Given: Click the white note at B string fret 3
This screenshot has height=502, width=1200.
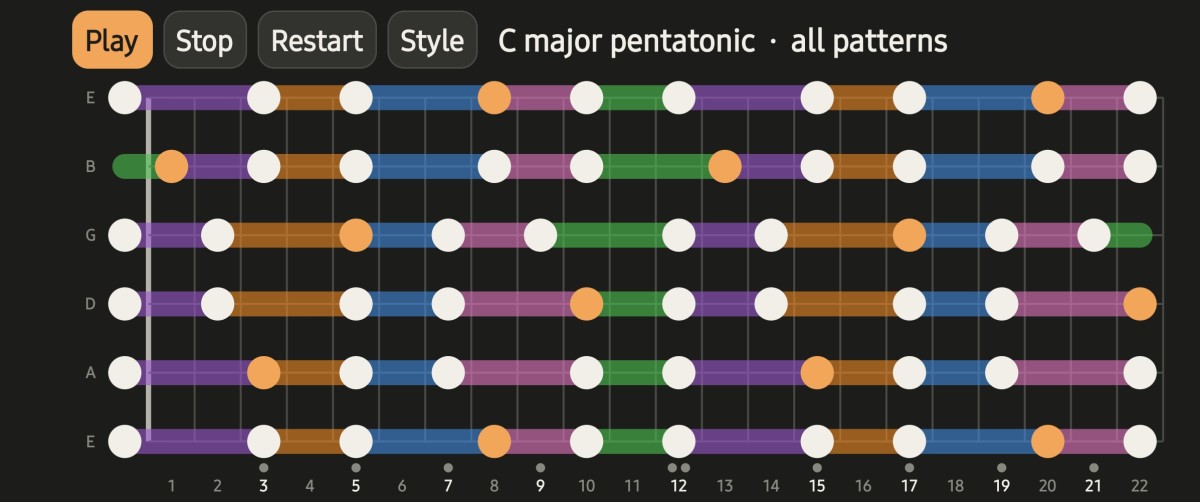Looking at the screenshot, I should 263,166.
